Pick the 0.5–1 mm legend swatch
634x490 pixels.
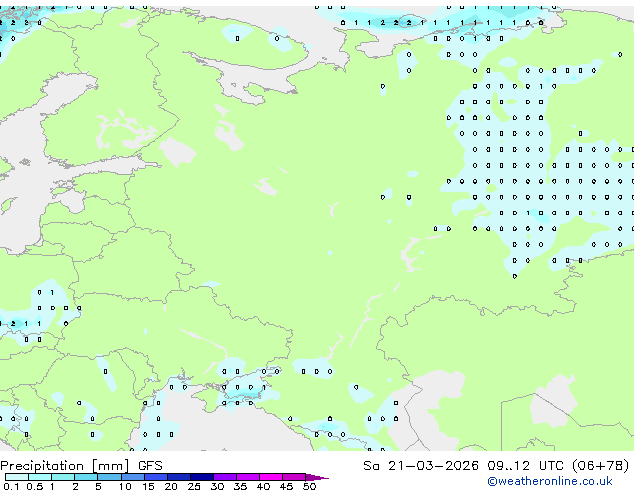pos(40,477)
